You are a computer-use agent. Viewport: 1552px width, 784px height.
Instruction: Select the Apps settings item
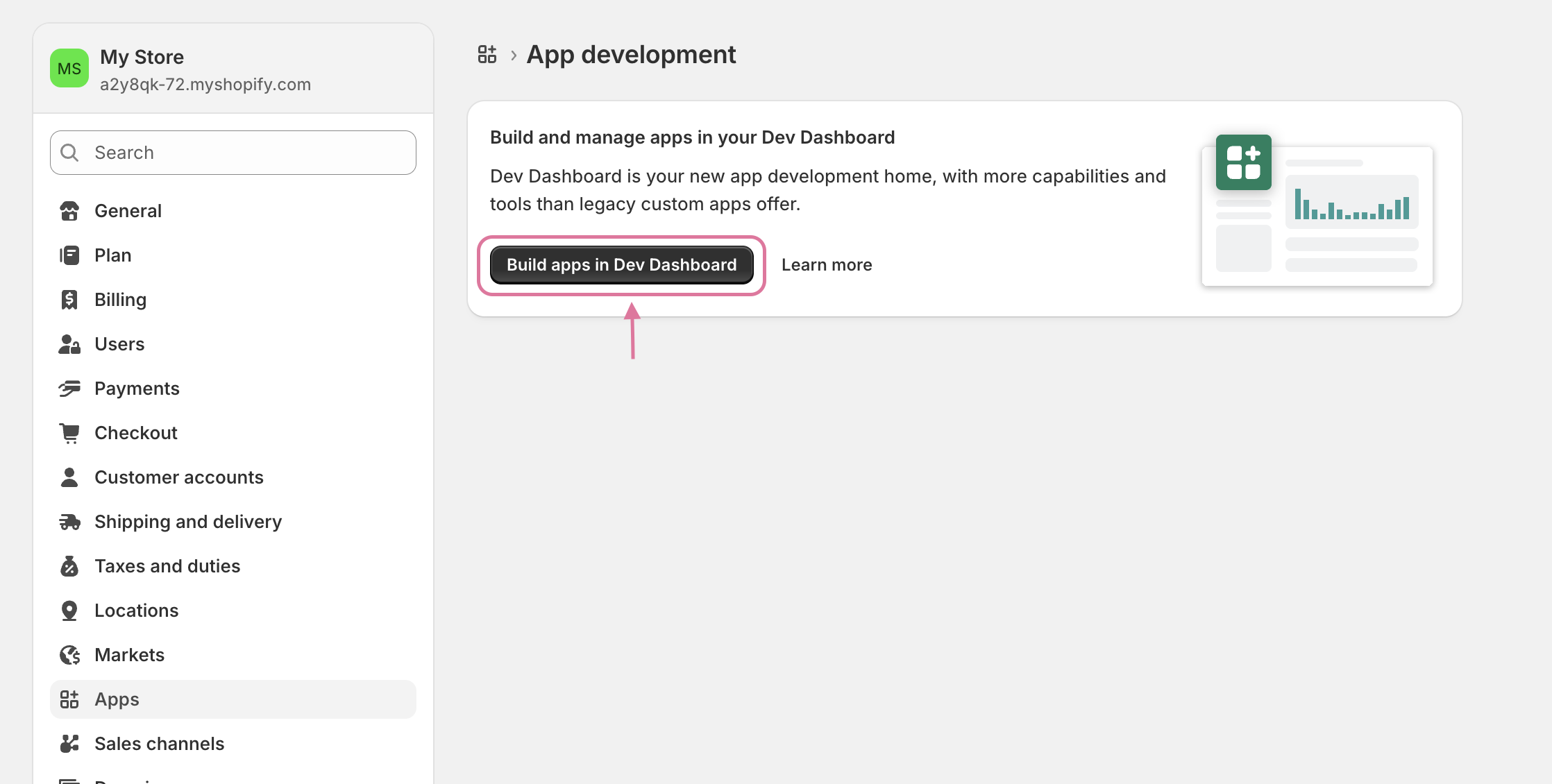[x=117, y=699]
